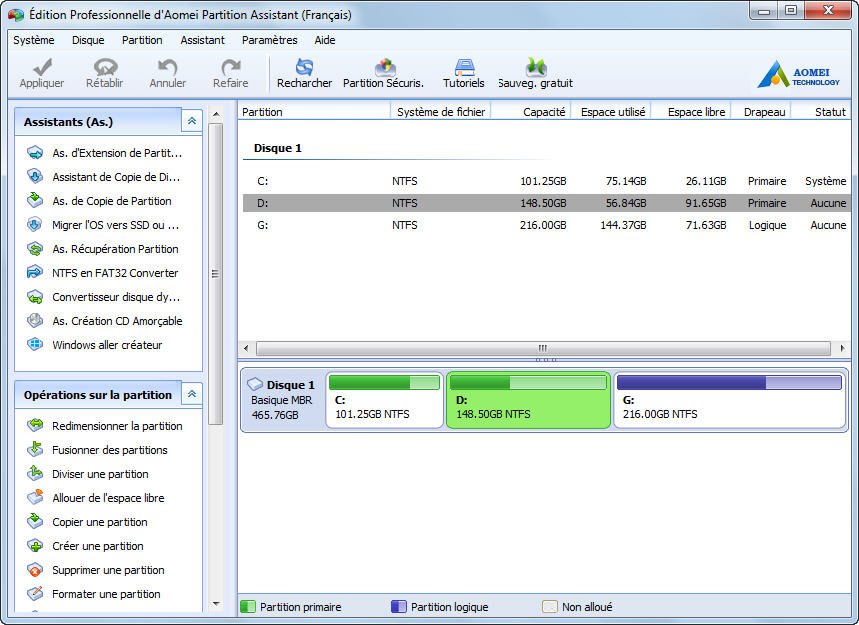
Task: Click the As. Création CD Amorçable icon
Action: [x=35, y=320]
